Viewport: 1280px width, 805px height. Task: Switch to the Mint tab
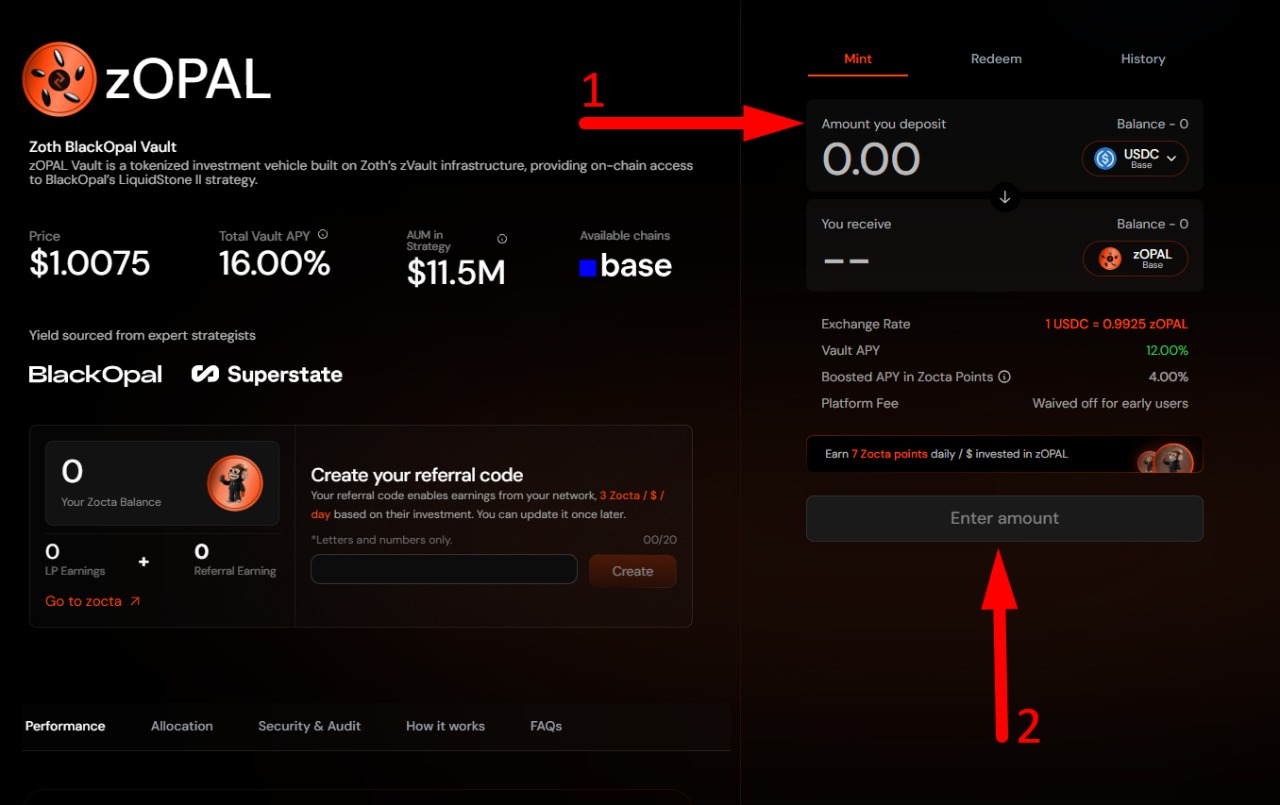[858, 59]
